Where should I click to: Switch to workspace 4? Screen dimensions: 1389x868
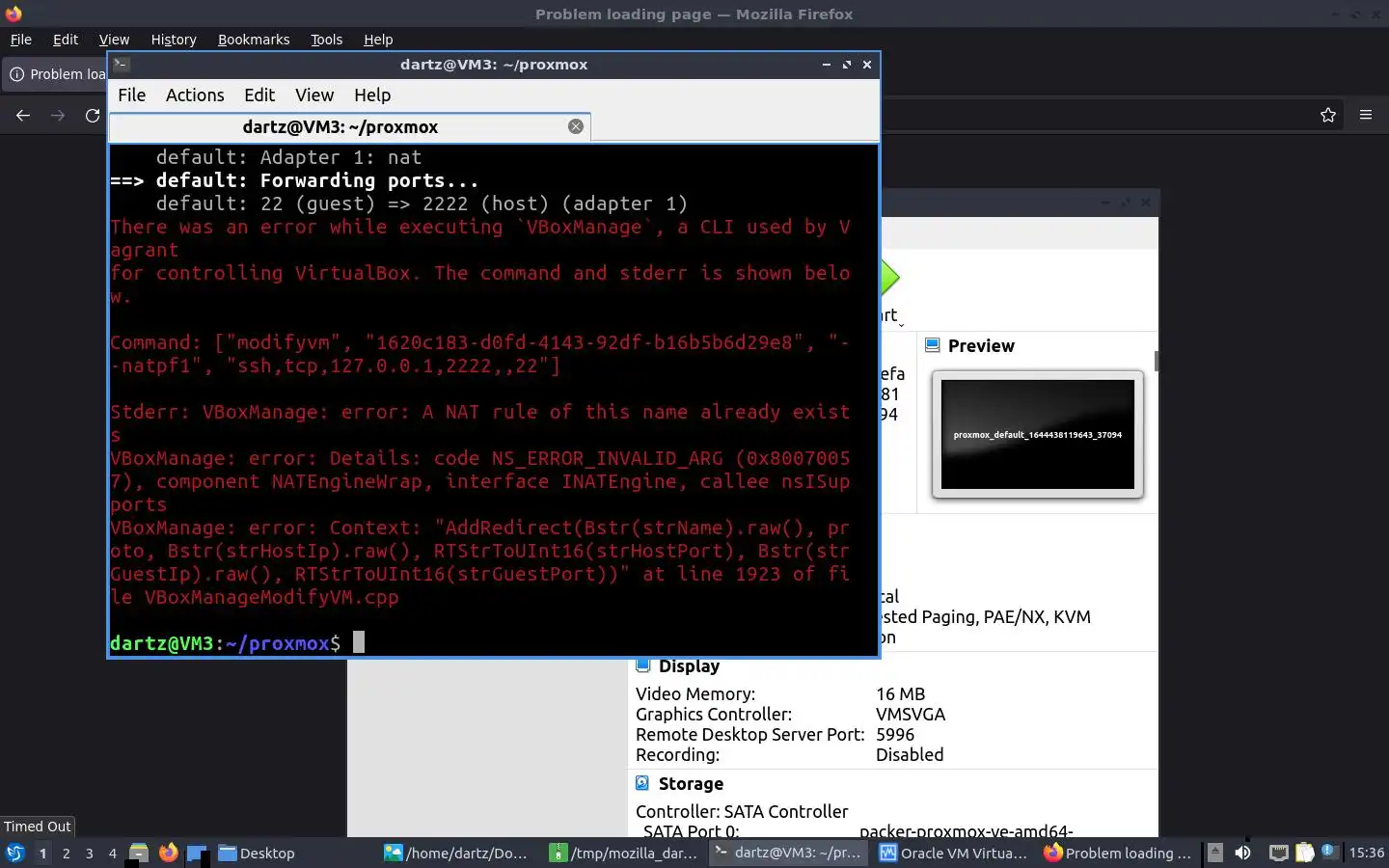click(x=112, y=853)
